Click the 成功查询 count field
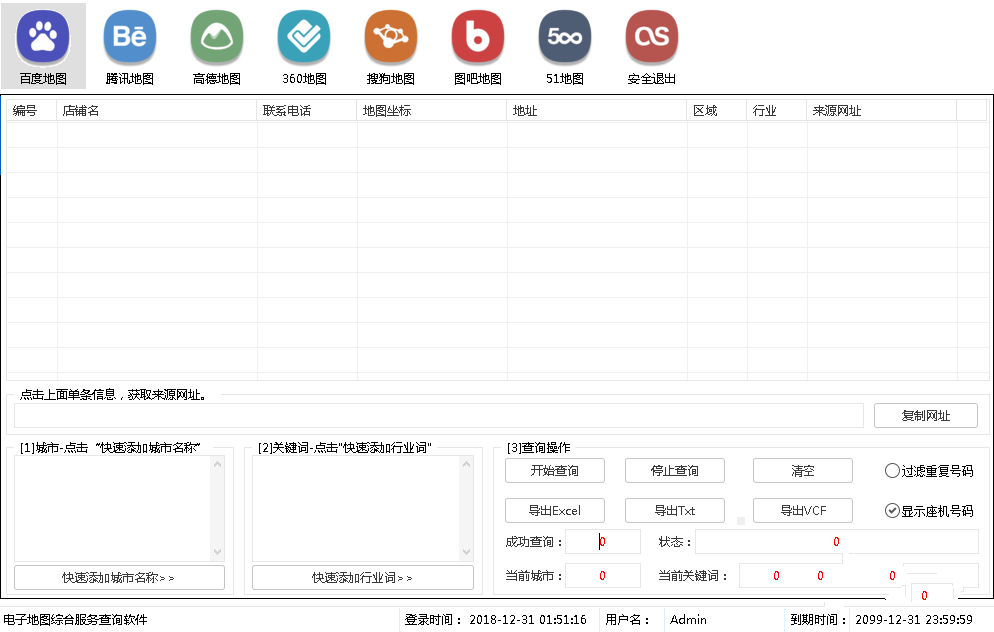The image size is (994, 632). (x=603, y=542)
